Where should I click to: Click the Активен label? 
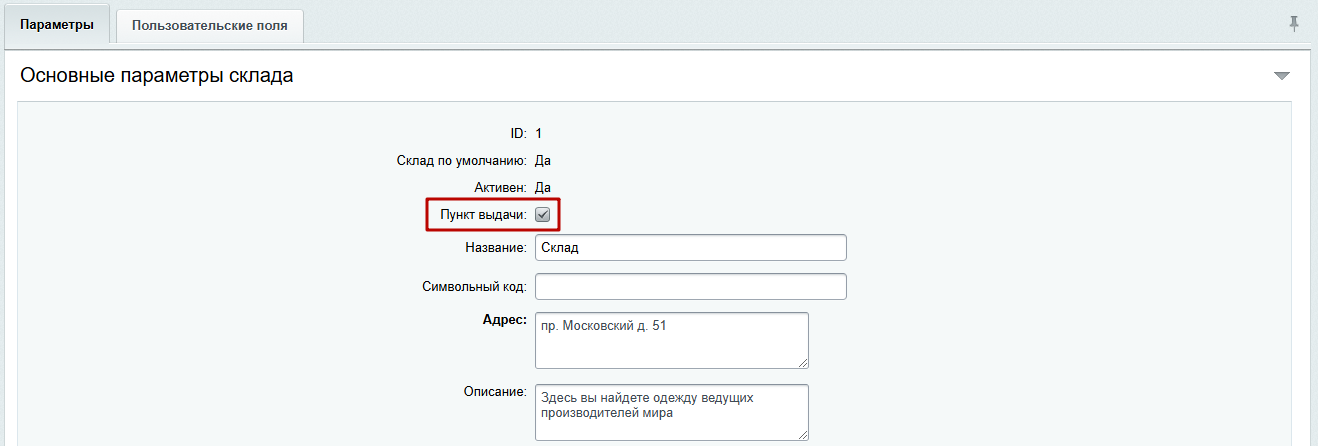tap(500, 187)
